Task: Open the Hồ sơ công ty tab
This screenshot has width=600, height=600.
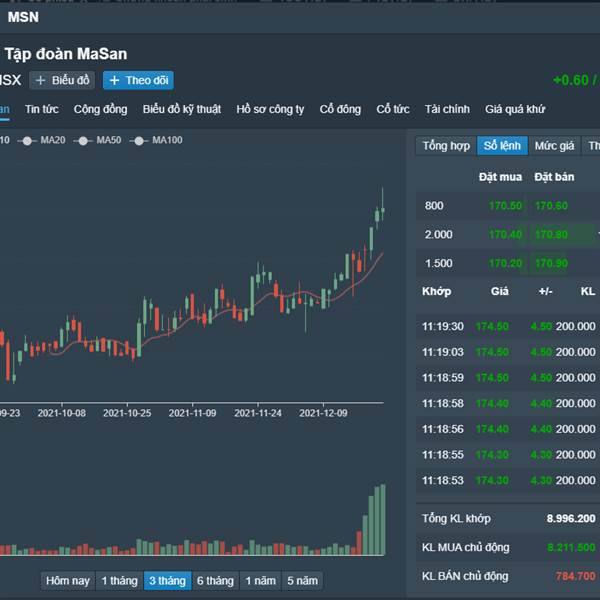Action: (270, 109)
